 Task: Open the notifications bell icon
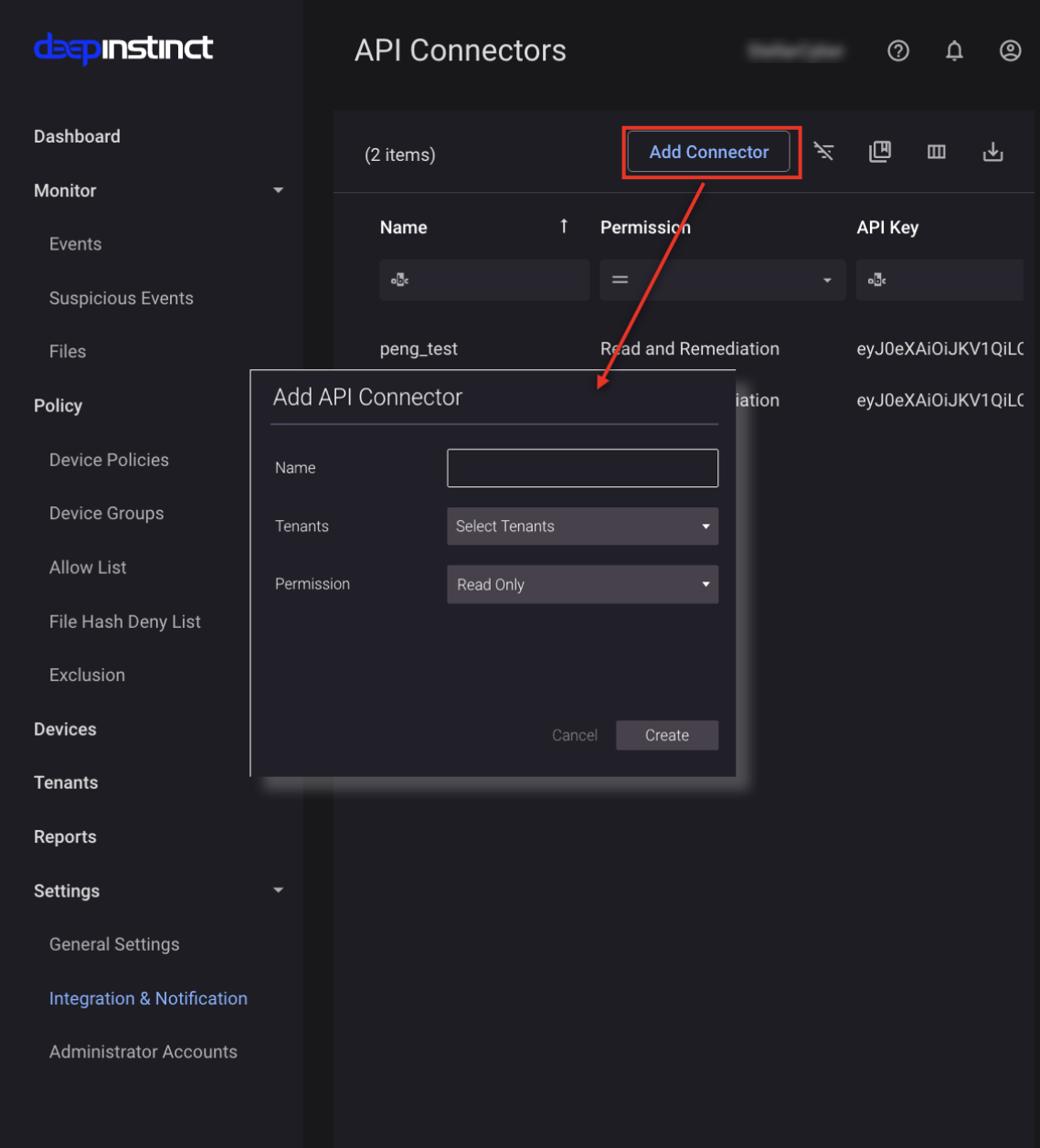coord(954,51)
